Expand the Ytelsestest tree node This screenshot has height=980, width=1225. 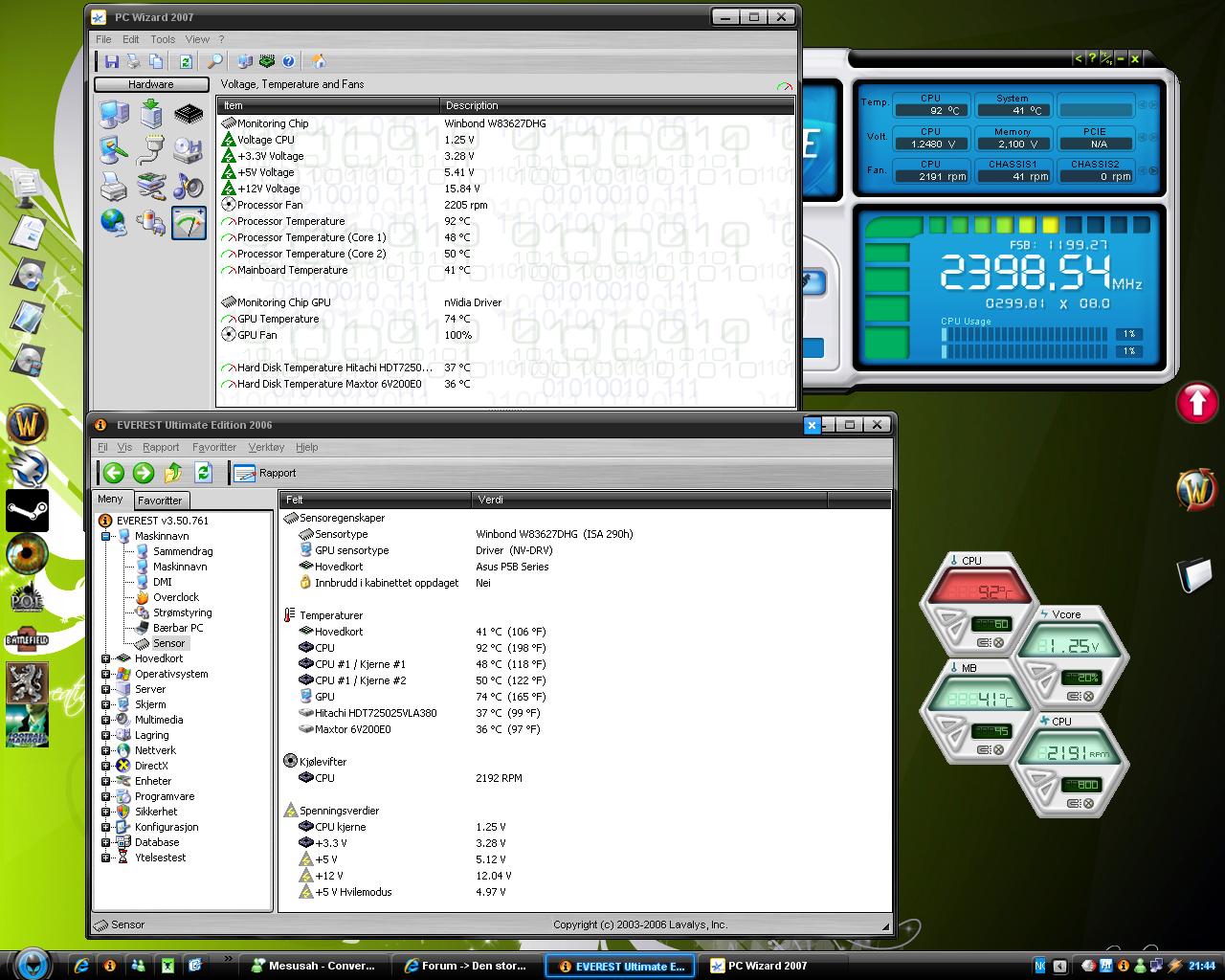tap(105, 857)
